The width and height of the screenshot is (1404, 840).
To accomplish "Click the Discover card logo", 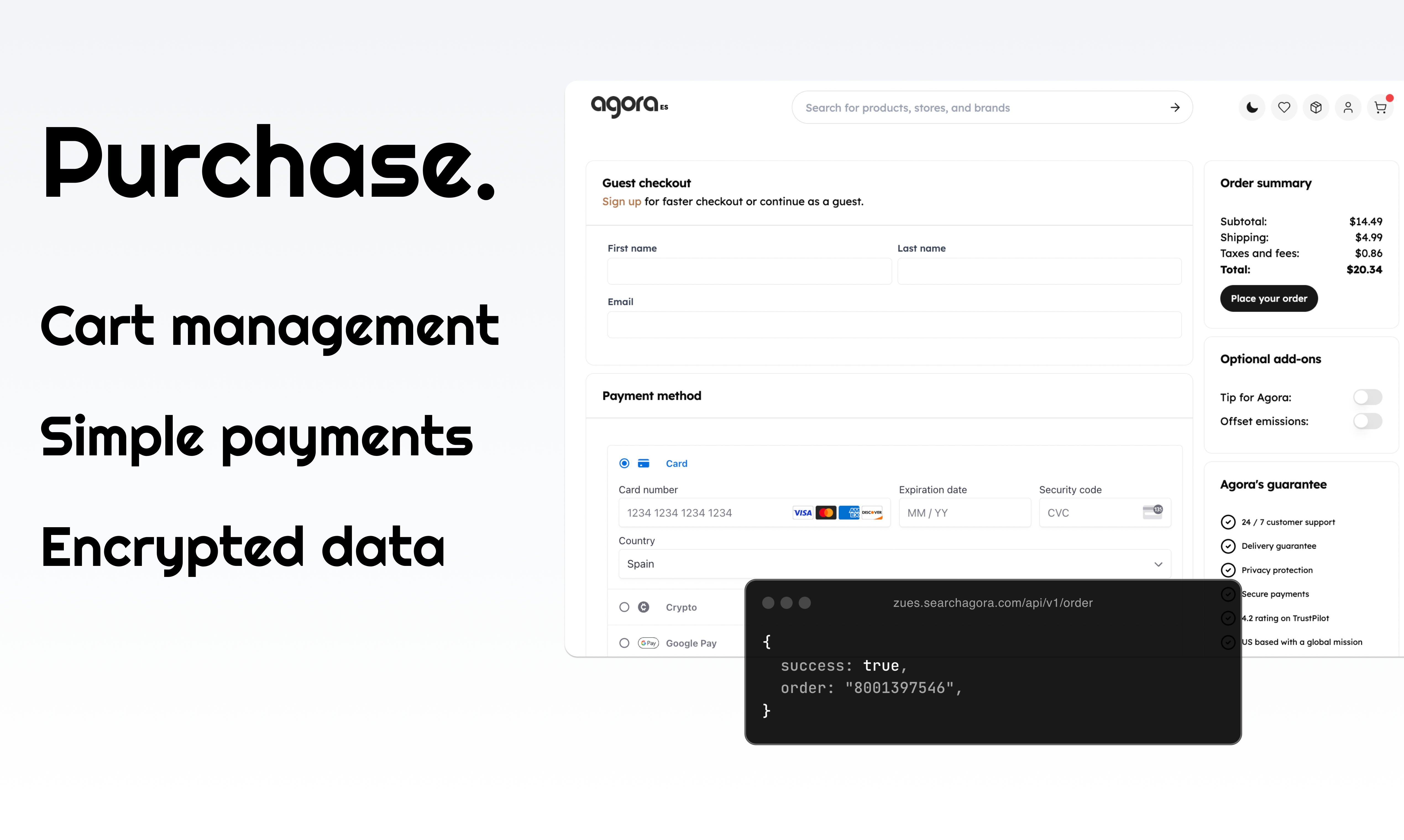I will pos(872,513).
